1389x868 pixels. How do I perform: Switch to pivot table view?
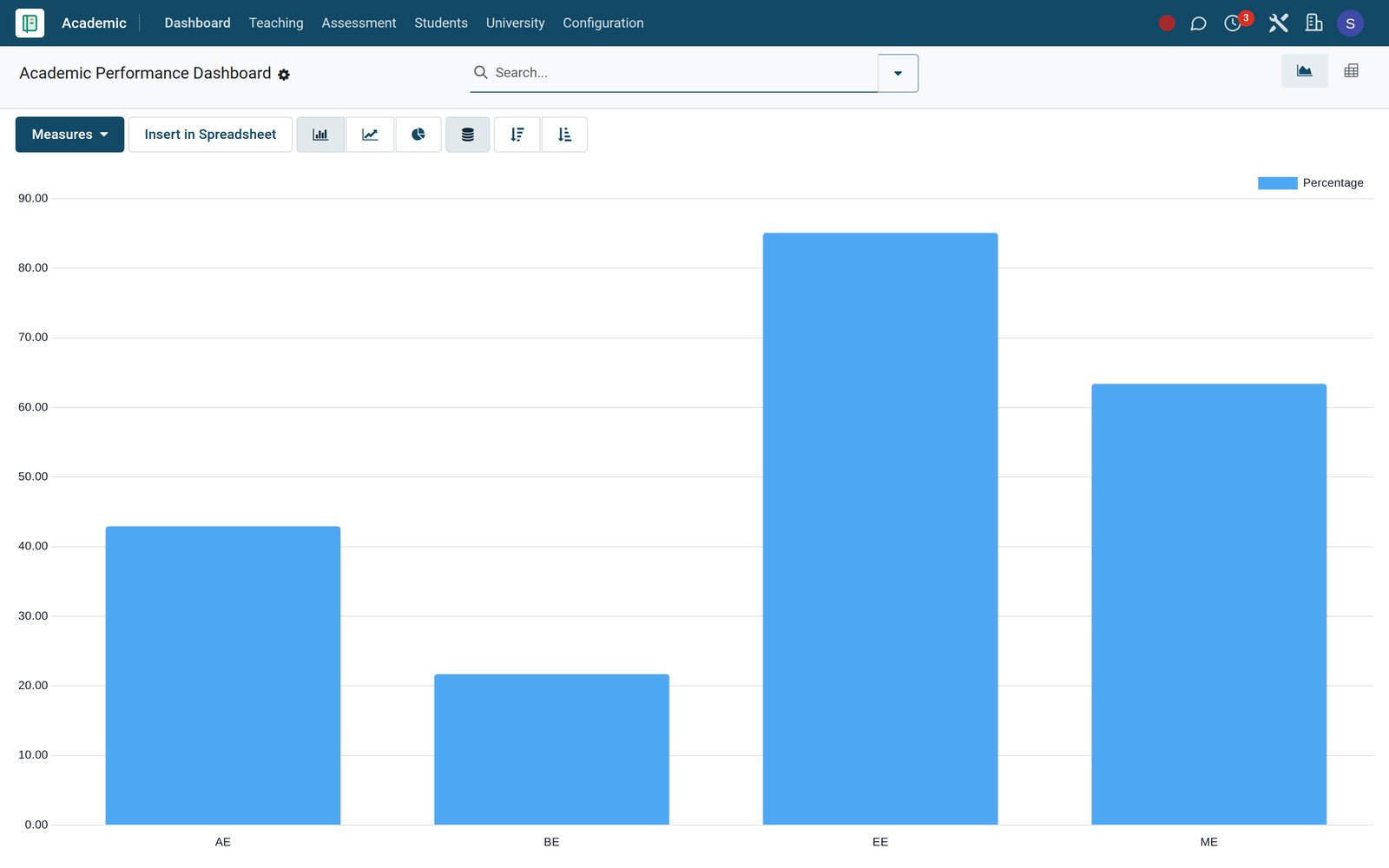[1351, 71]
